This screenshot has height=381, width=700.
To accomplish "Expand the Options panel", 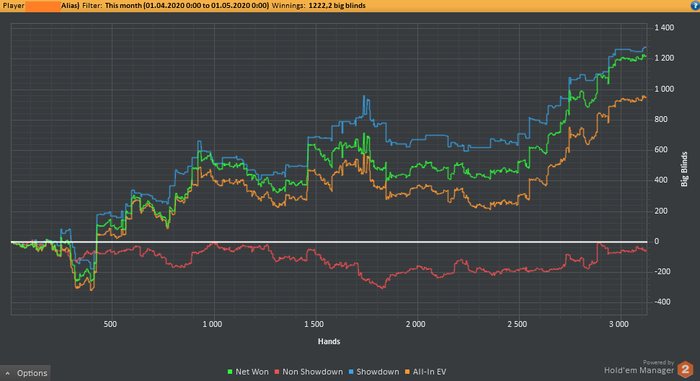I will [25, 373].
